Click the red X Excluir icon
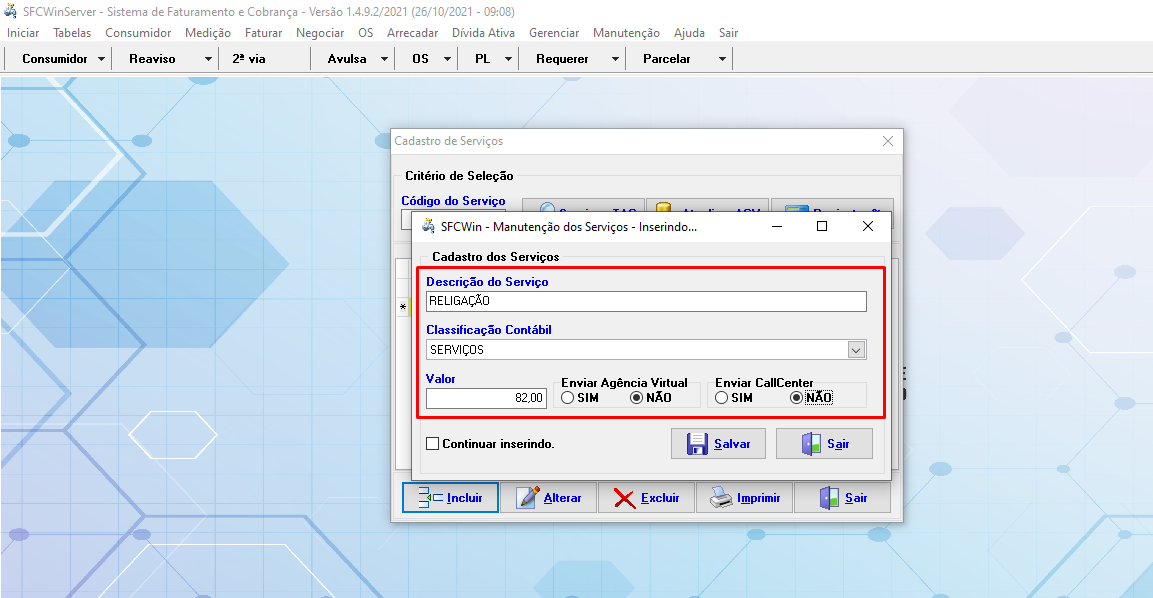 pos(624,498)
